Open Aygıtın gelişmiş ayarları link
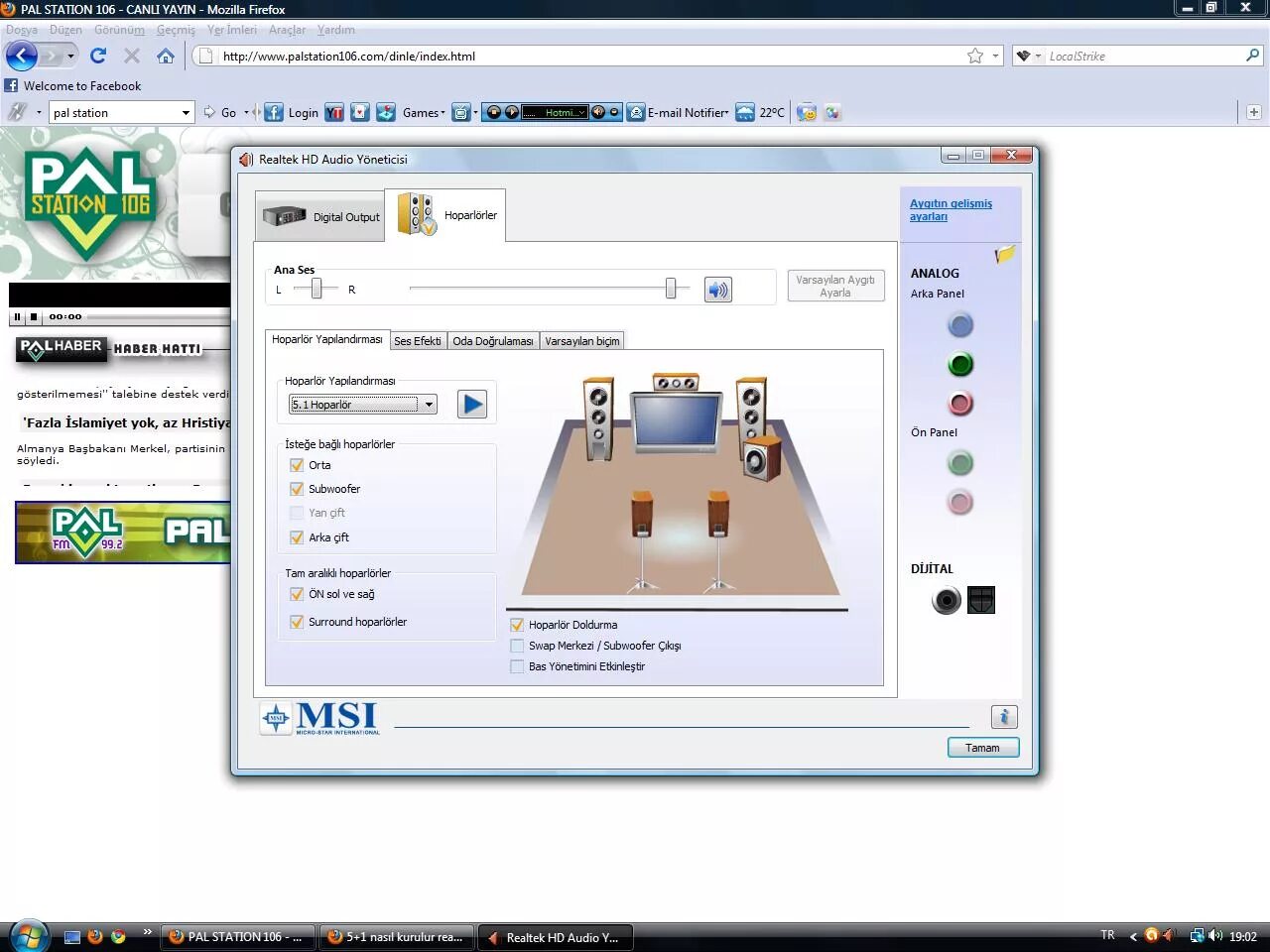1270x952 pixels. [x=951, y=209]
